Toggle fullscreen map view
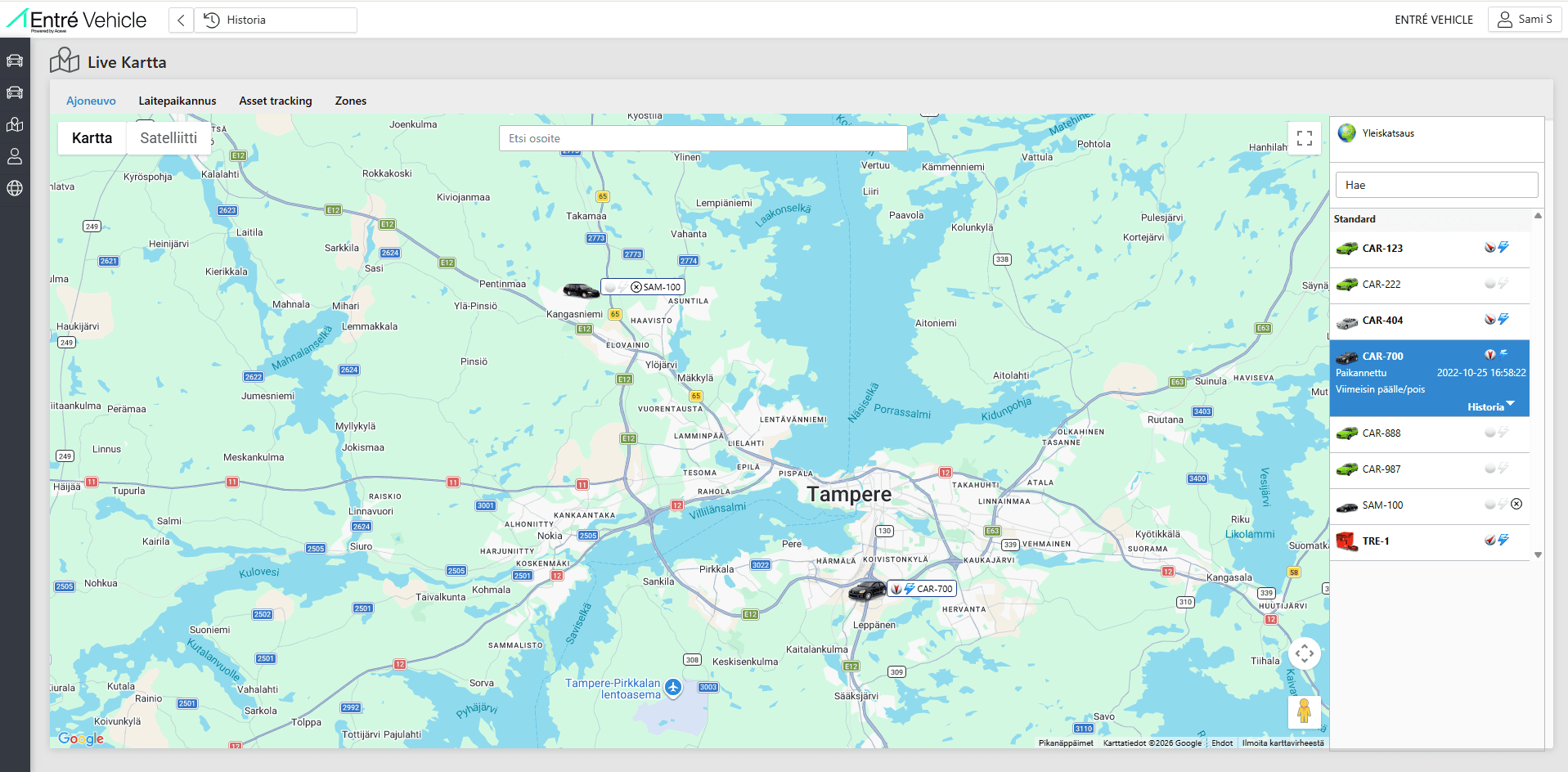The image size is (1568, 772). click(x=1305, y=138)
